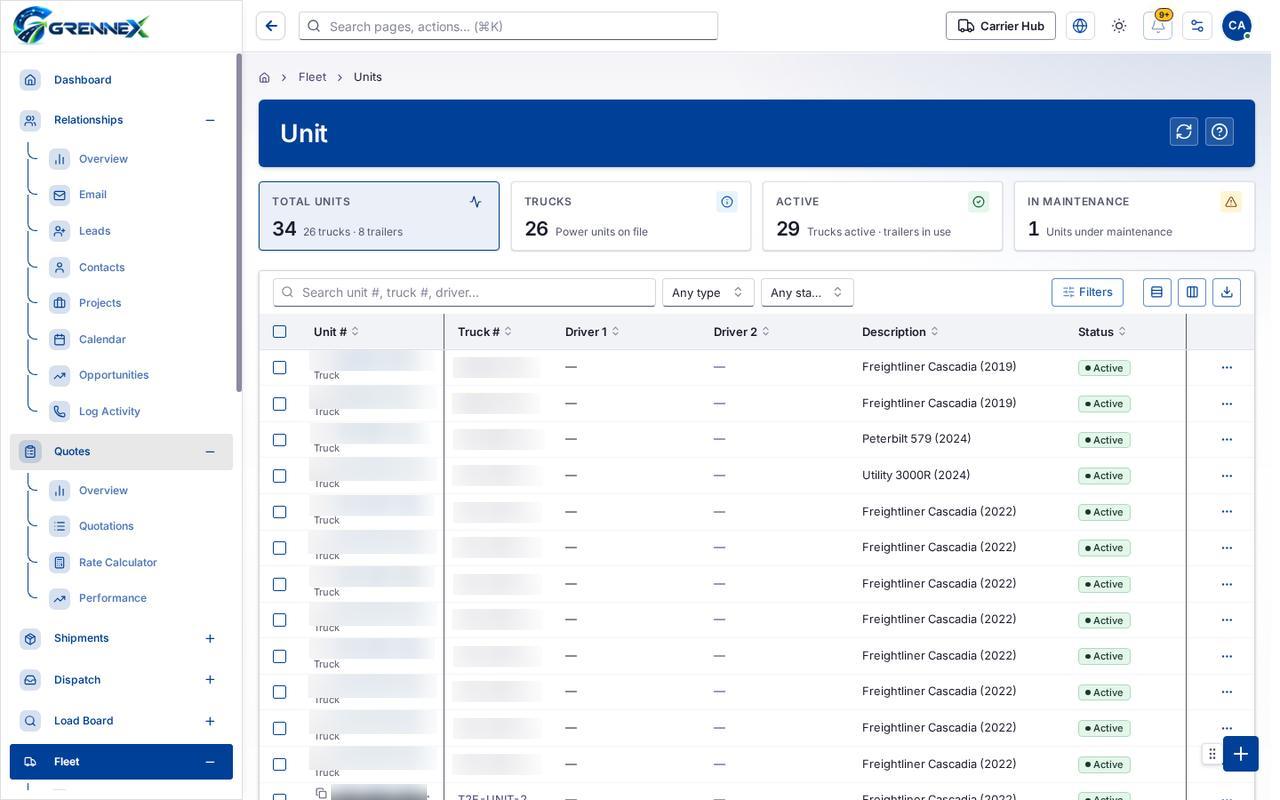This screenshot has height=800, width=1280.
Task: Open the notifications bell icon
Action: click(x=1158, y=26)
